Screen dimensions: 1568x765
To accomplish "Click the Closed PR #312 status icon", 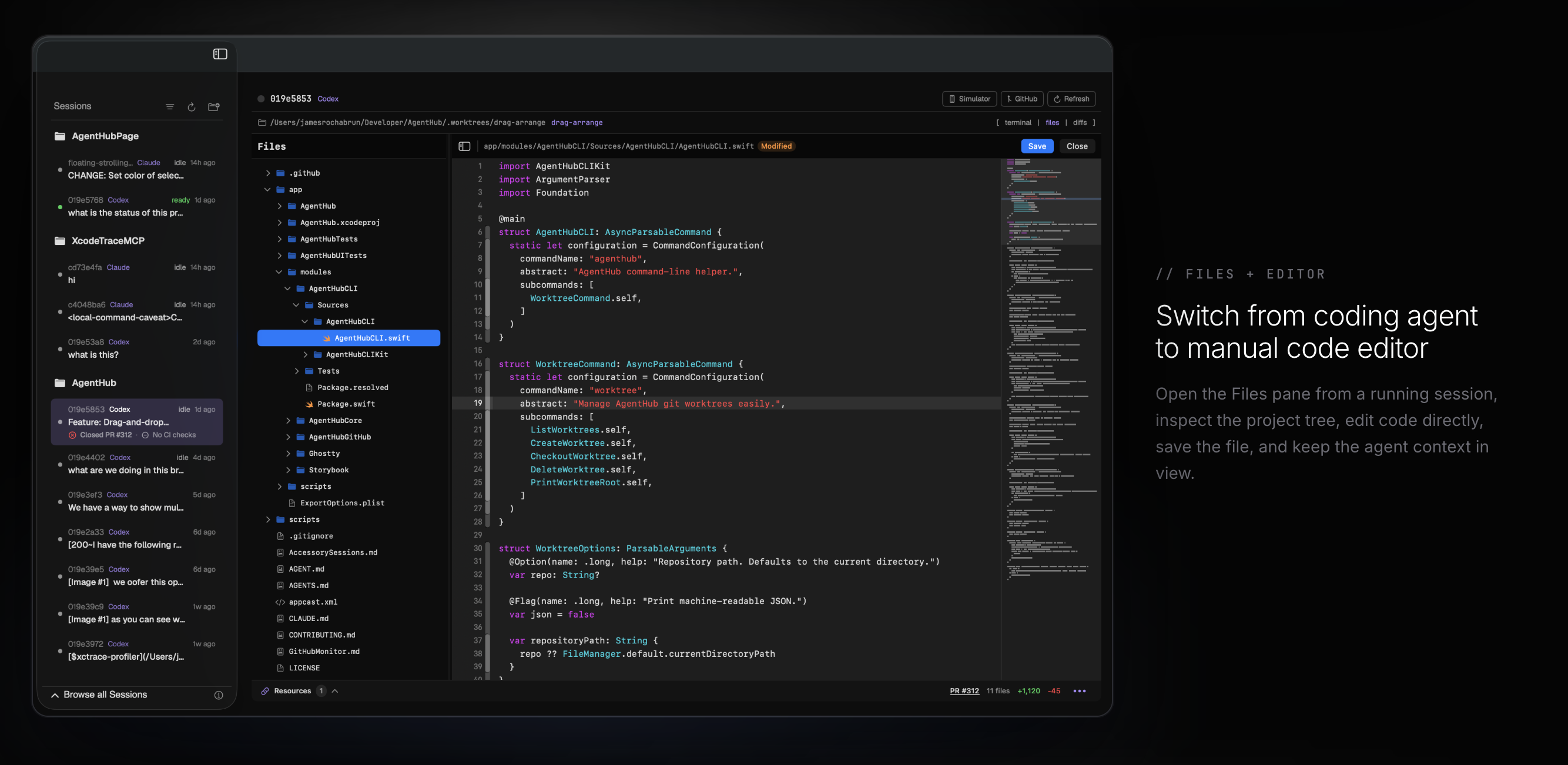I will click(72, 435).
